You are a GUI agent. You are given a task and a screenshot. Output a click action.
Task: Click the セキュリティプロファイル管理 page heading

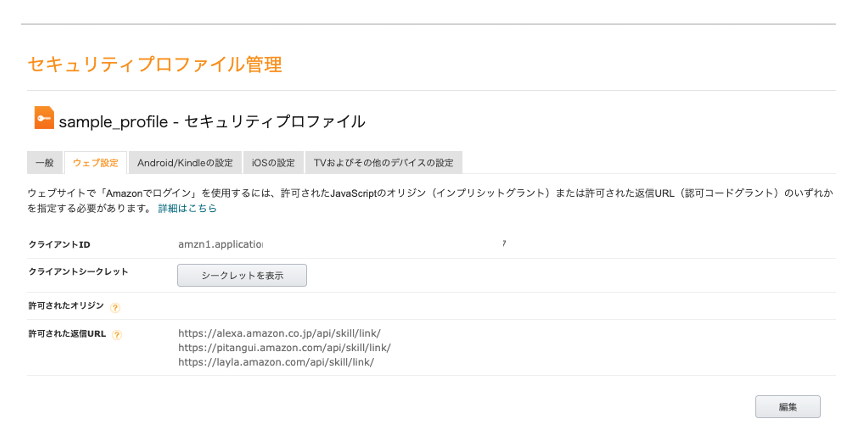coord(154,65)
